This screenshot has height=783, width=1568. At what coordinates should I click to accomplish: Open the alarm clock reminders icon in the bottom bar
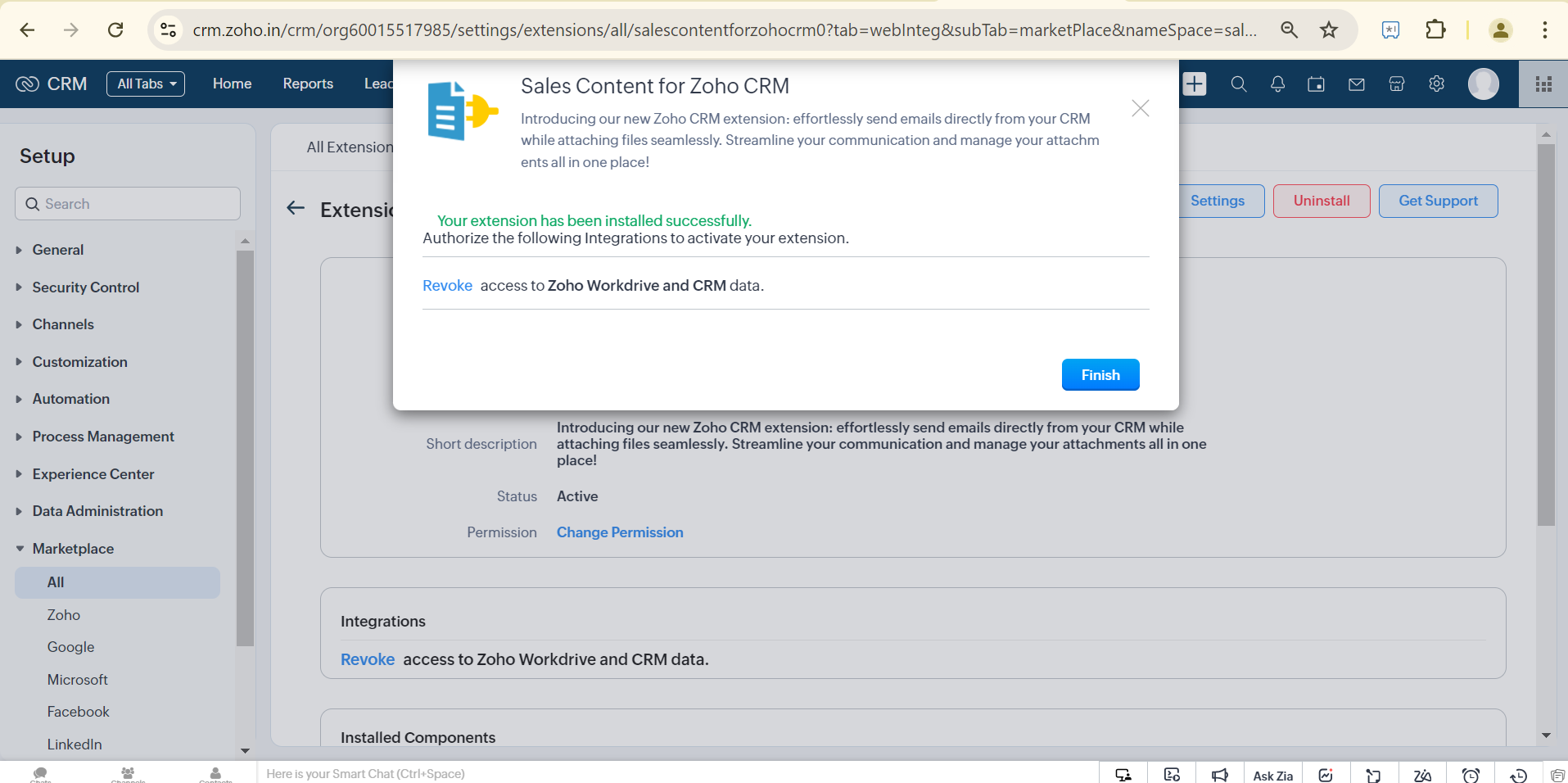[x=1471, y=775]
